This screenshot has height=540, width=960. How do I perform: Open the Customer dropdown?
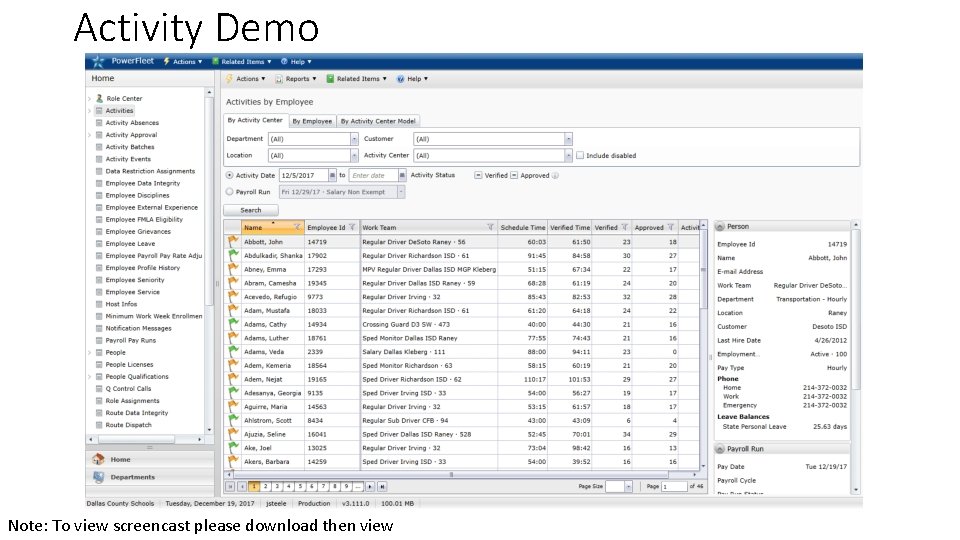(x=568, y=139)
